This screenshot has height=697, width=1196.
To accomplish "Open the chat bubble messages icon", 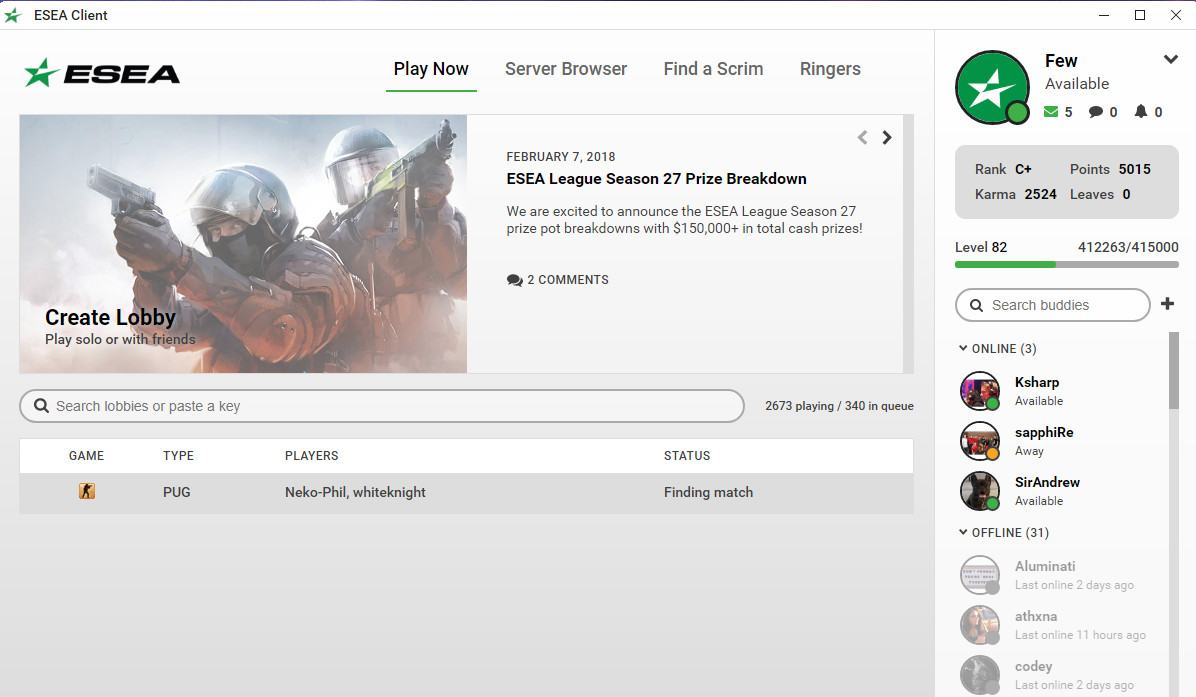I will coord(1096,112).
